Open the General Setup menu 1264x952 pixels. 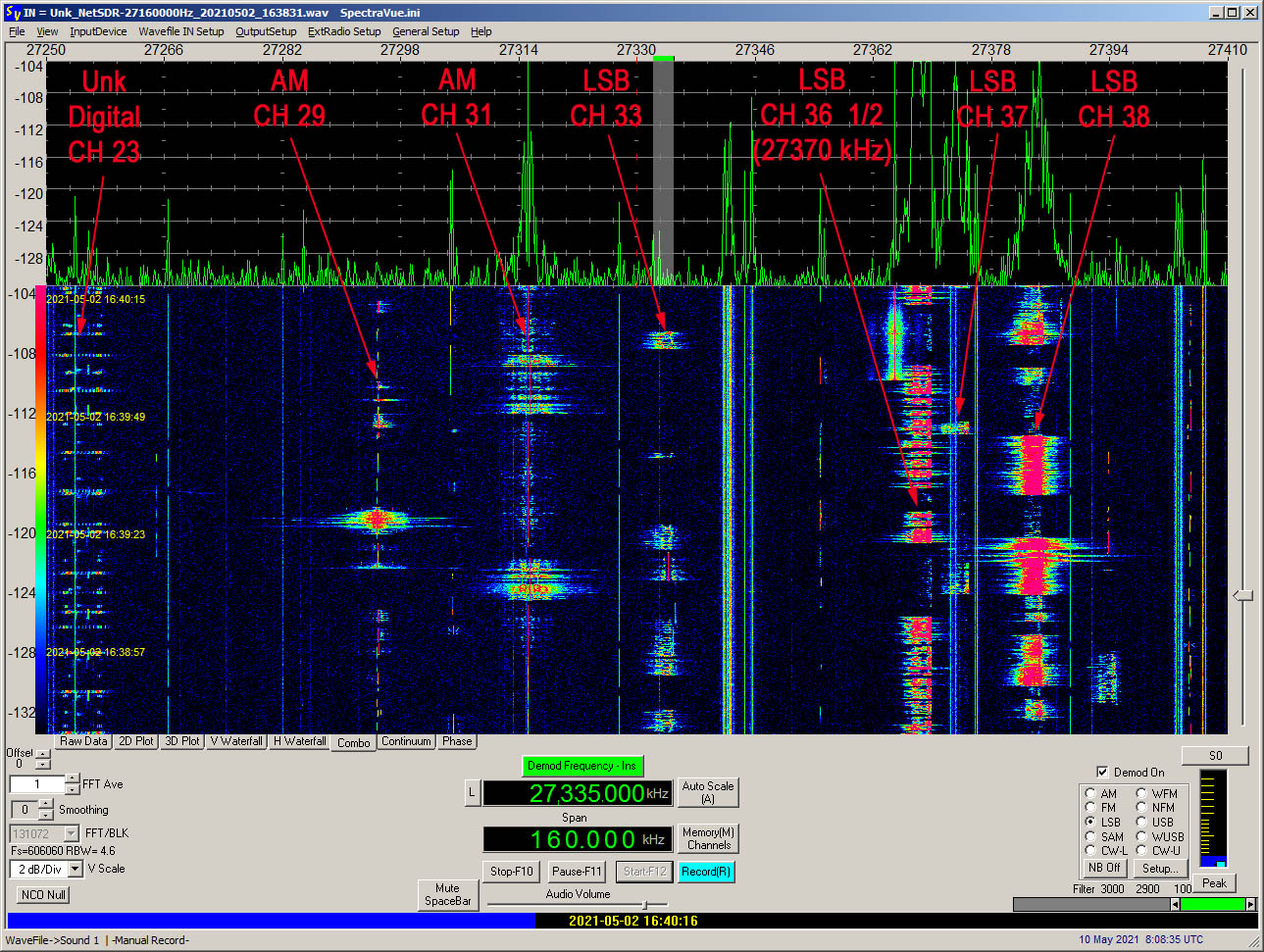(426, 31)
